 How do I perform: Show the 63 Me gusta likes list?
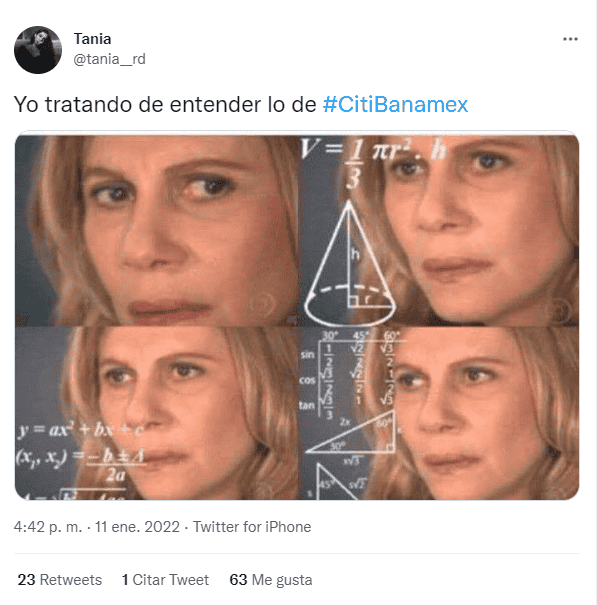(x=271, y=580)
